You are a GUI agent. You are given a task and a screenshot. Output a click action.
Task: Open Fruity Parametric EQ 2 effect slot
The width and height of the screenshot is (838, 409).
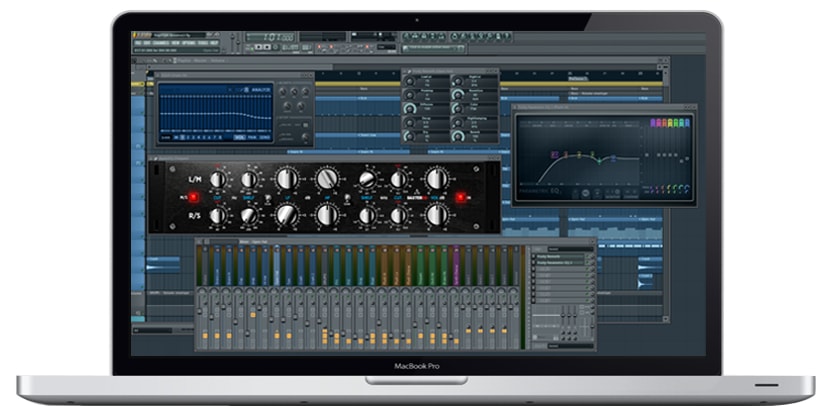(560, 263)
